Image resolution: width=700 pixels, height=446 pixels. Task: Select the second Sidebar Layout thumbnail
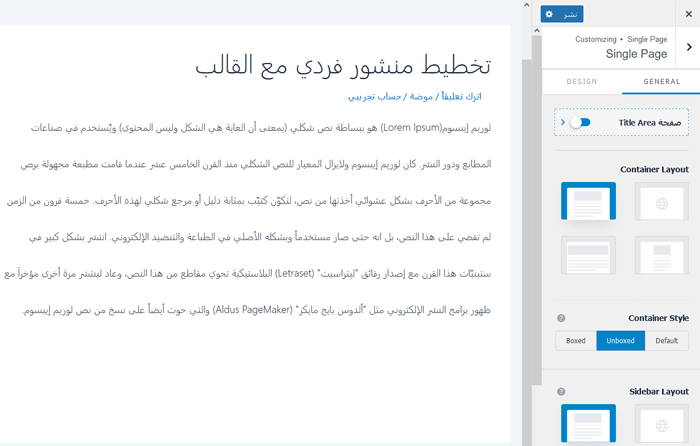point(660,425)
